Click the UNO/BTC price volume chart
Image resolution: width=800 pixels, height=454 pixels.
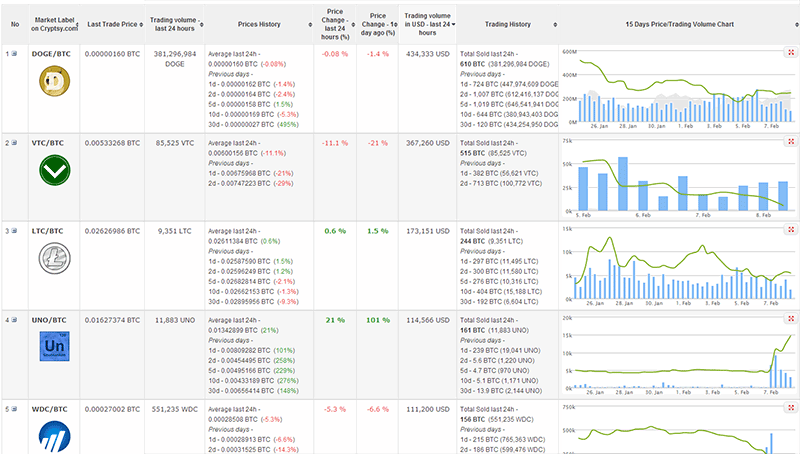679,355
